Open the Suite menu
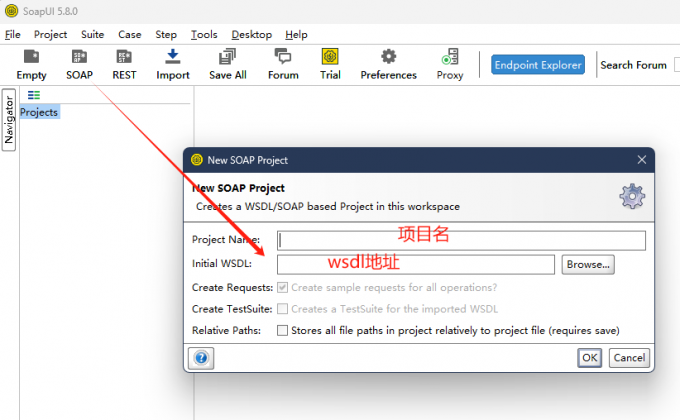Viewport: 680px width, 420px height. click(92, 35)
